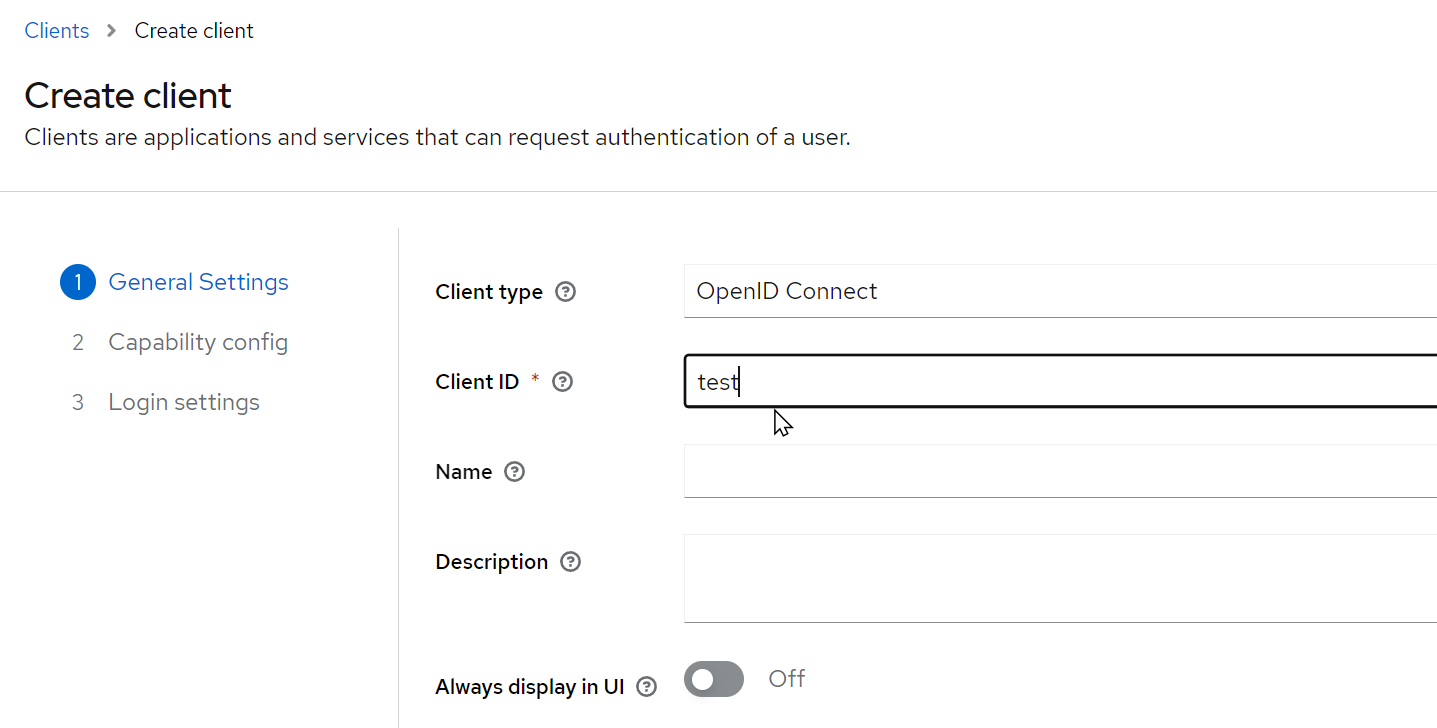Screen dimensions: 1437x728
Task: Place cursor in the Description text area
Action: (1060, 578)
